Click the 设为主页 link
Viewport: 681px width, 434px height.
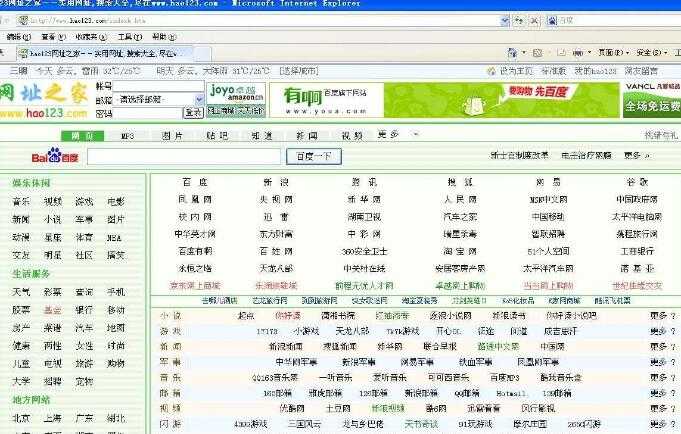tap(516, 71)
